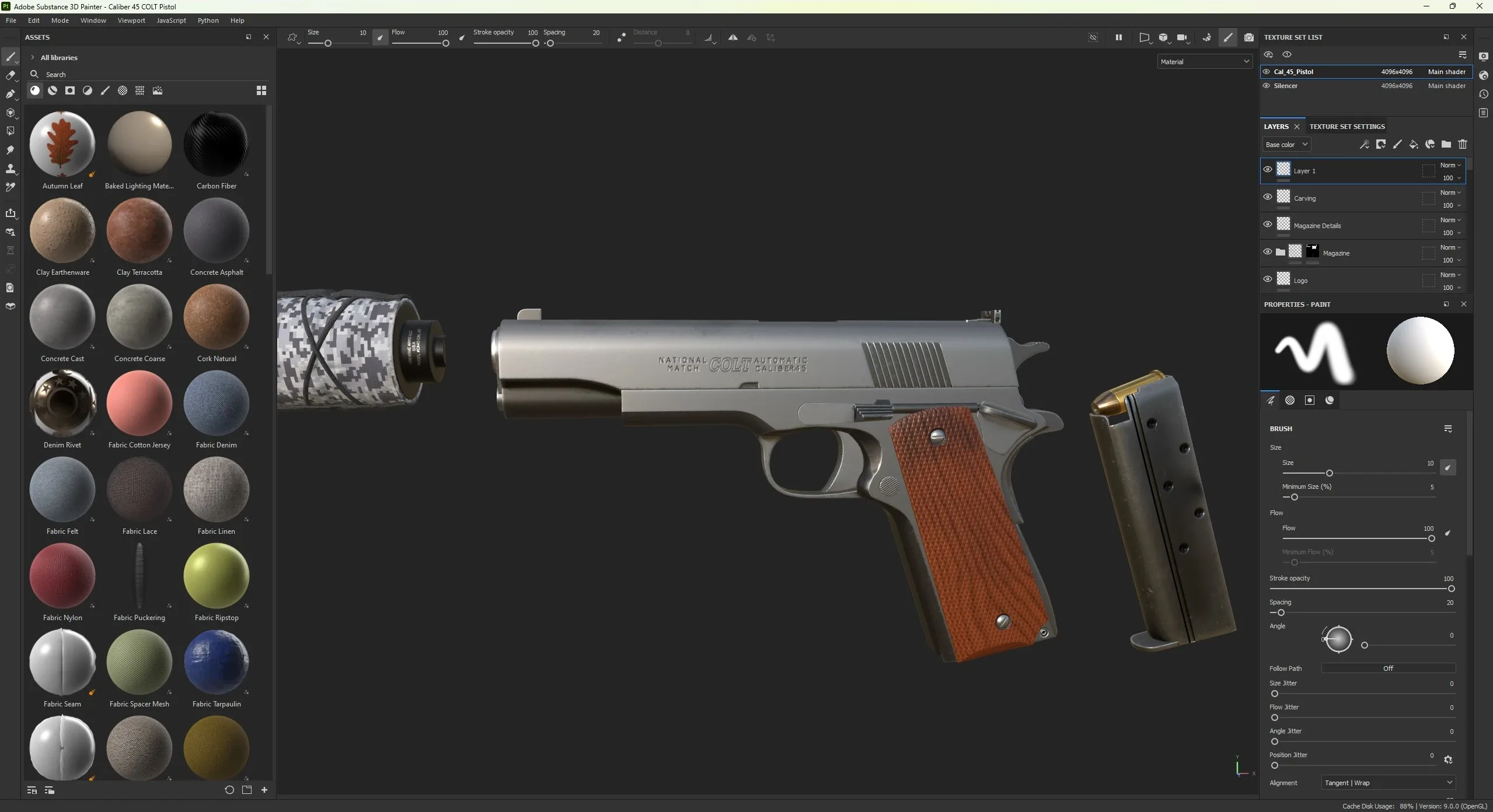Select the Smudge tool

click(x=10, y=150)
